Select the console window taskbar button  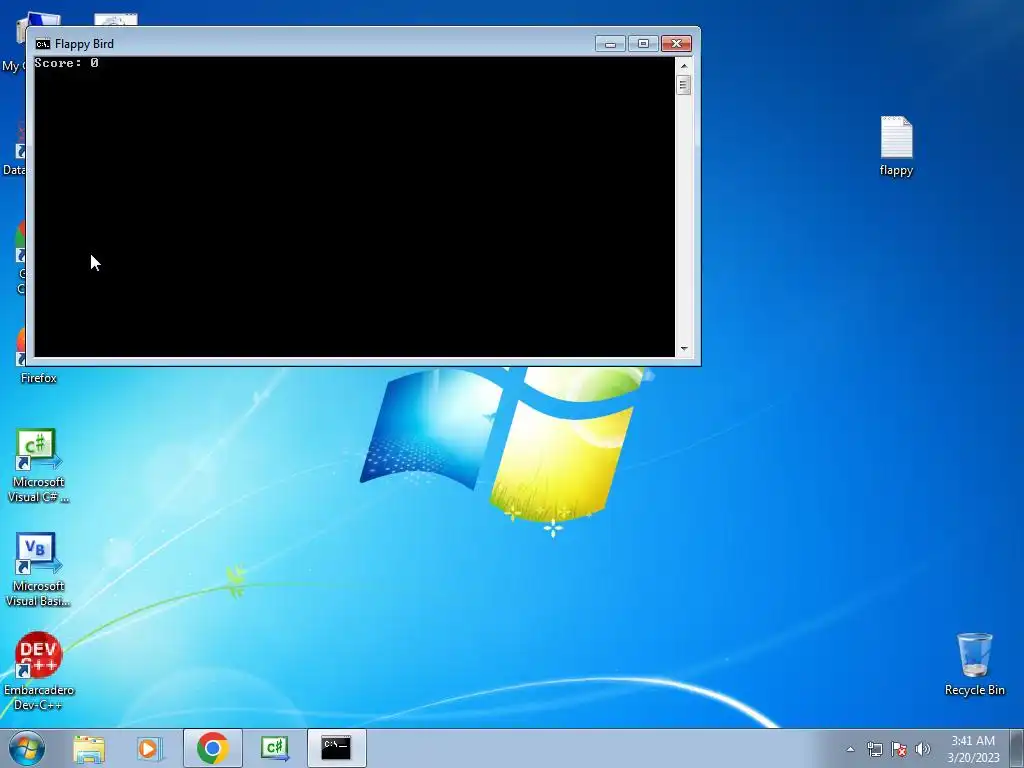(x=336, y=748)
